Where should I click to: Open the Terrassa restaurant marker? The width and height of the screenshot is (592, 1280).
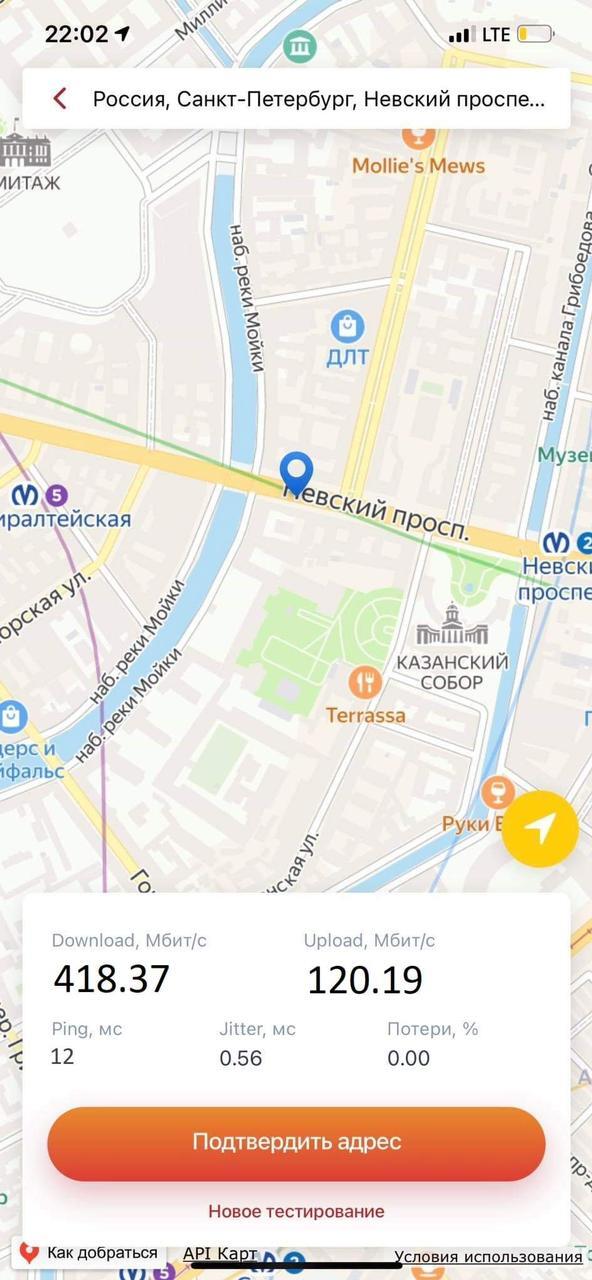[365, 683]
